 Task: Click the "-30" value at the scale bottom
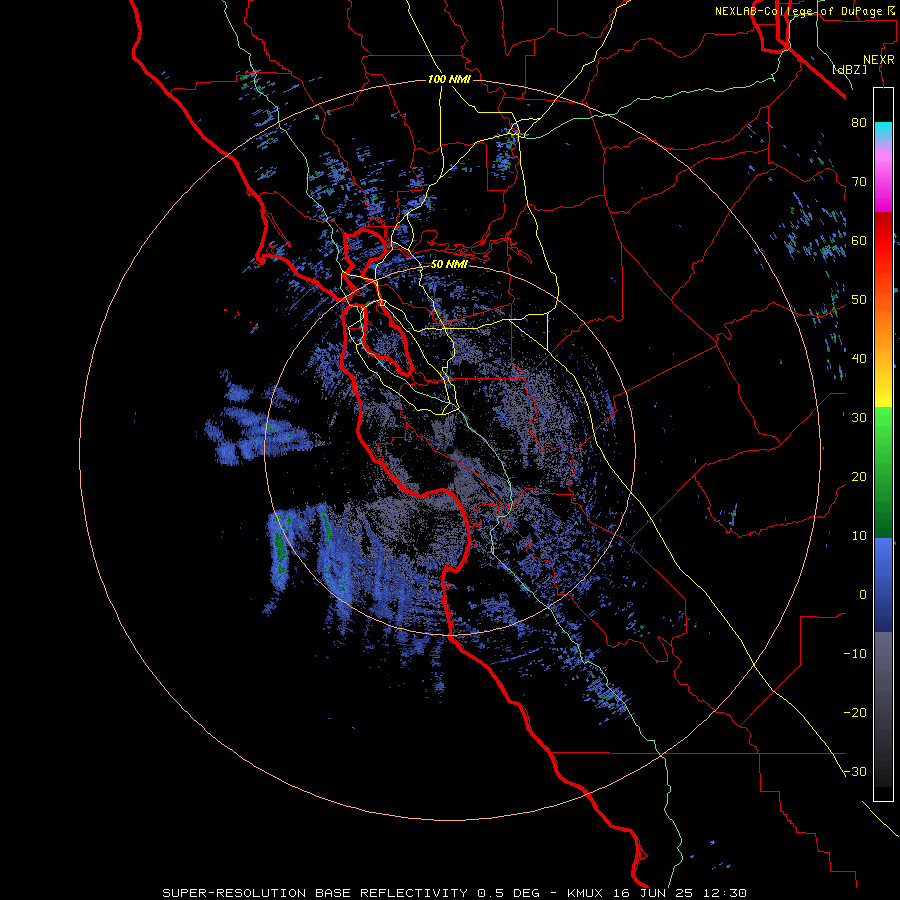pyautogui.click(x=855, y=771)
